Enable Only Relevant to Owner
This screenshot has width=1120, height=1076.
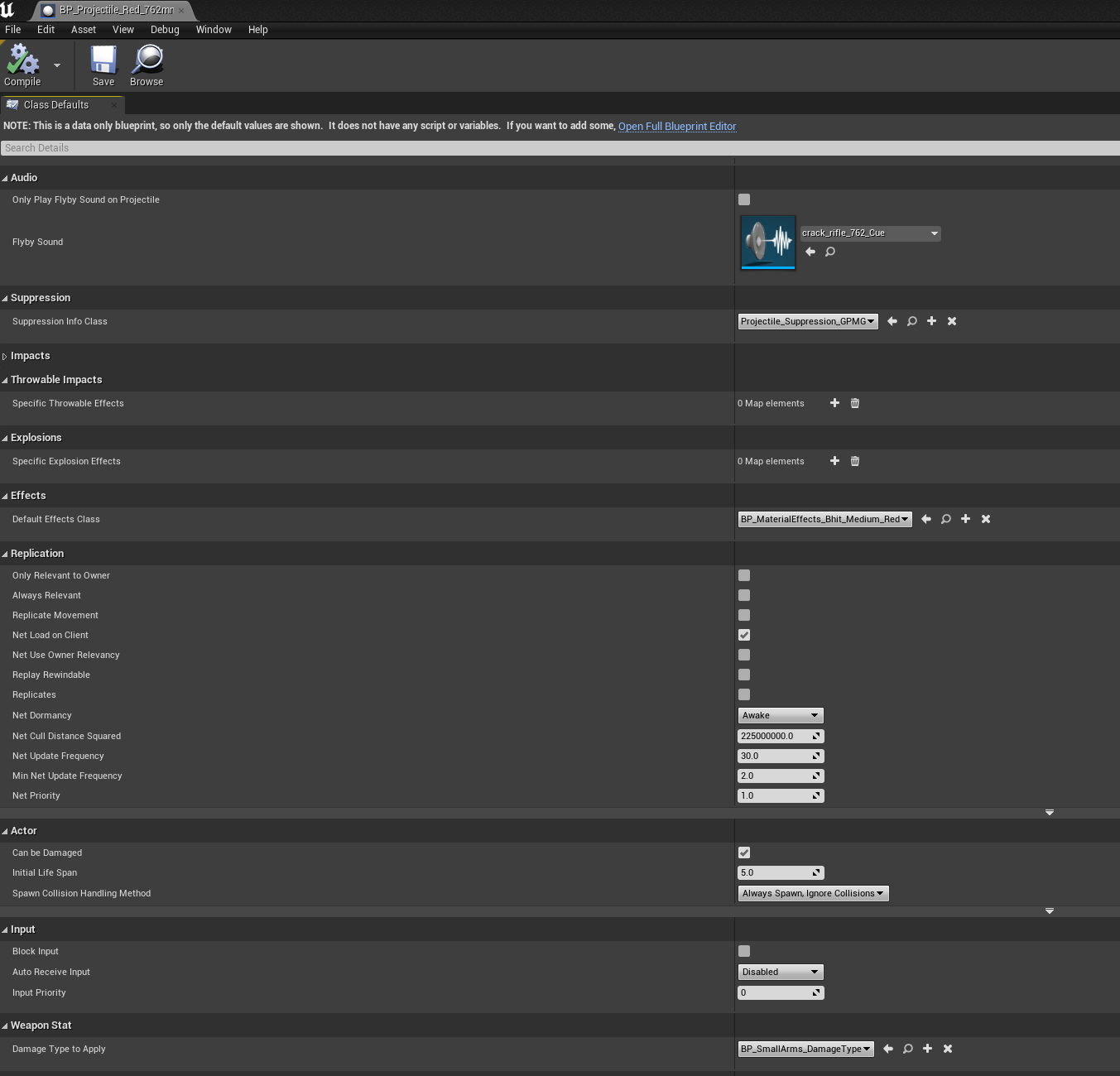click(x=744, y=575)
